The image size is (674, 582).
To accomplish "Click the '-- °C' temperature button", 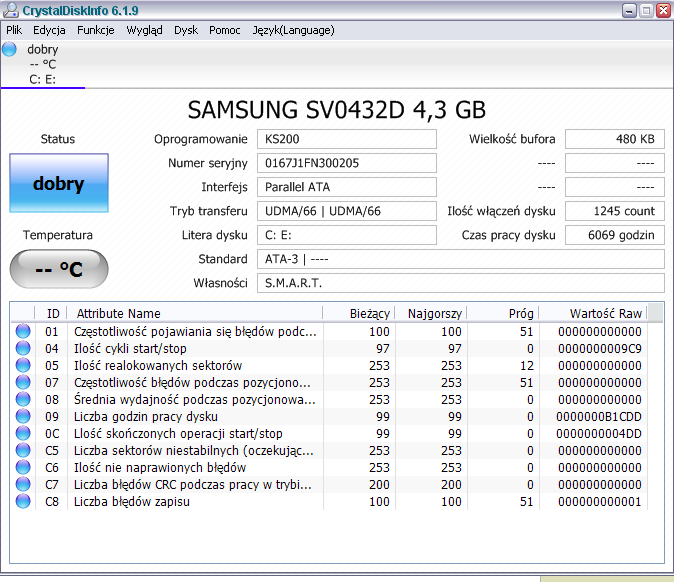I will tap(59, 269).
